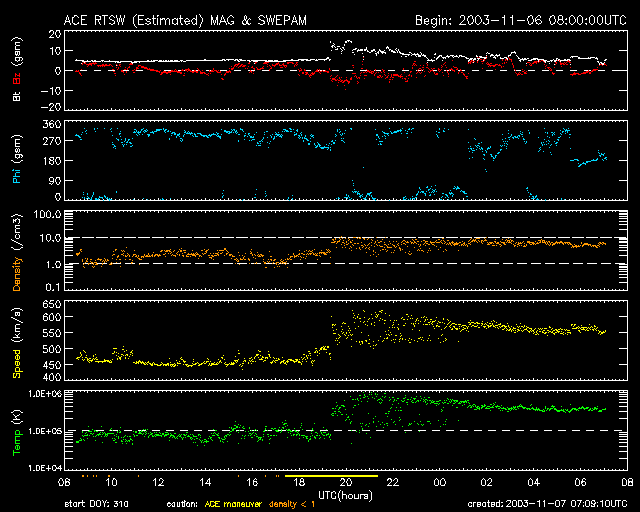Image resolution: width=640 pixels, height=512 pixels.
Task: Click the 20 hour tick label
Action: 346,483
